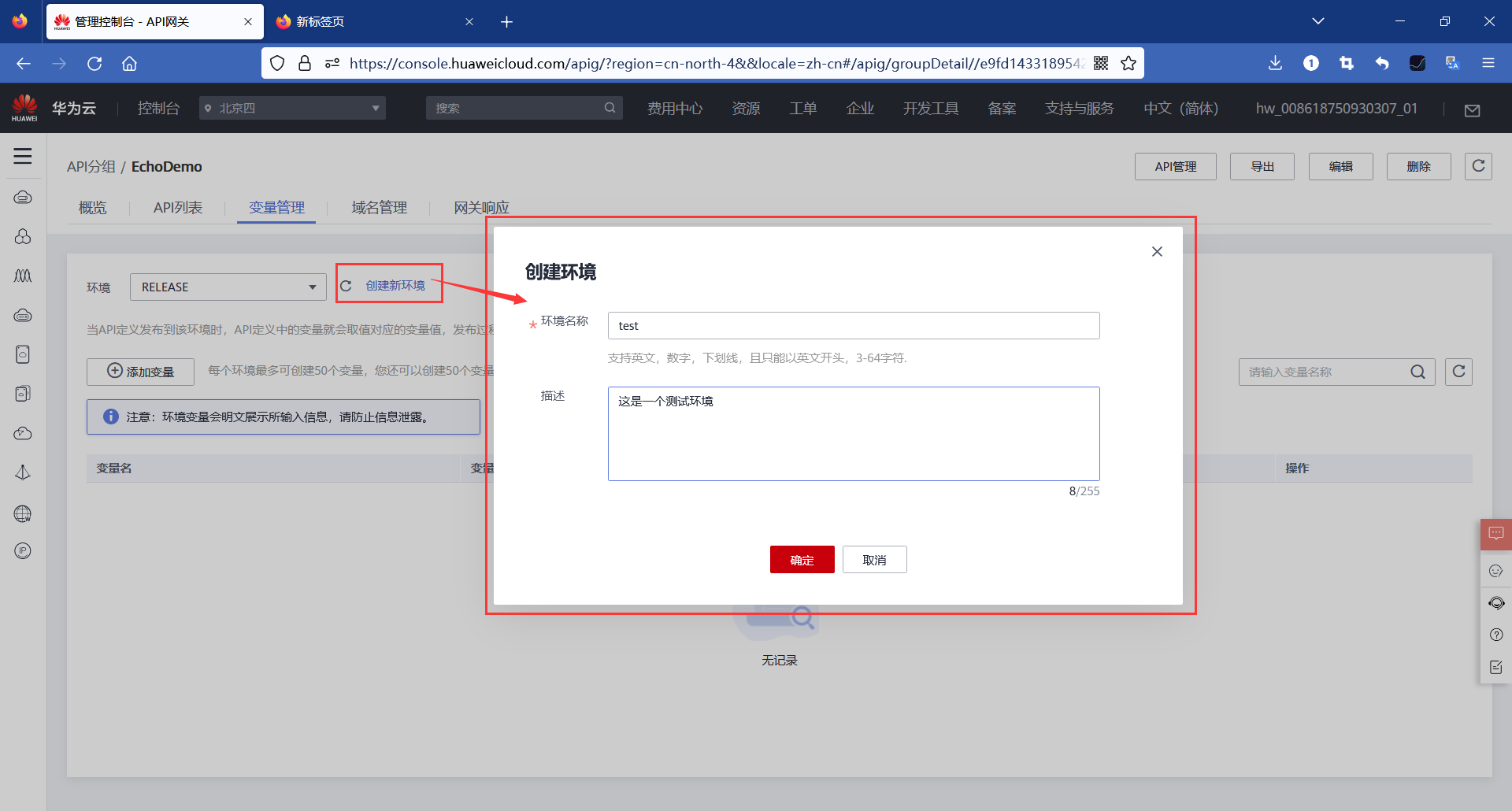The image size is (1512, 811).
Task: Click the magnifier in the variable name search box
Action: (1418, 371)
